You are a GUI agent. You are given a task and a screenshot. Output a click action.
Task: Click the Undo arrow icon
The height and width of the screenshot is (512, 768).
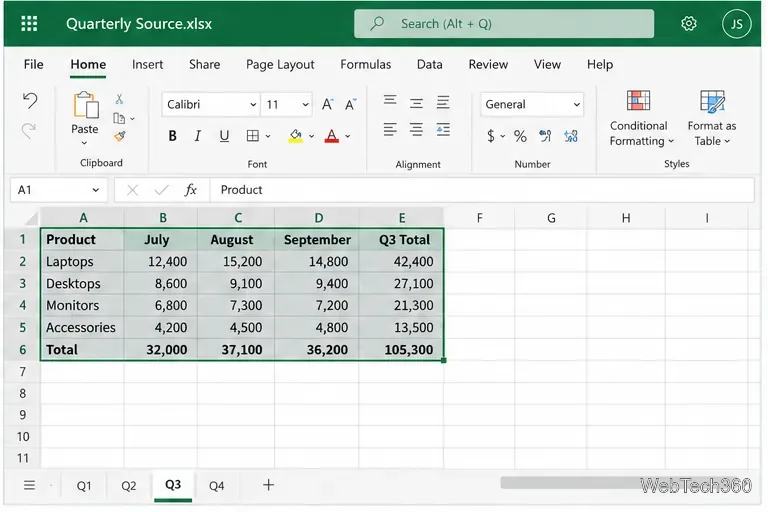click(30, 100)
